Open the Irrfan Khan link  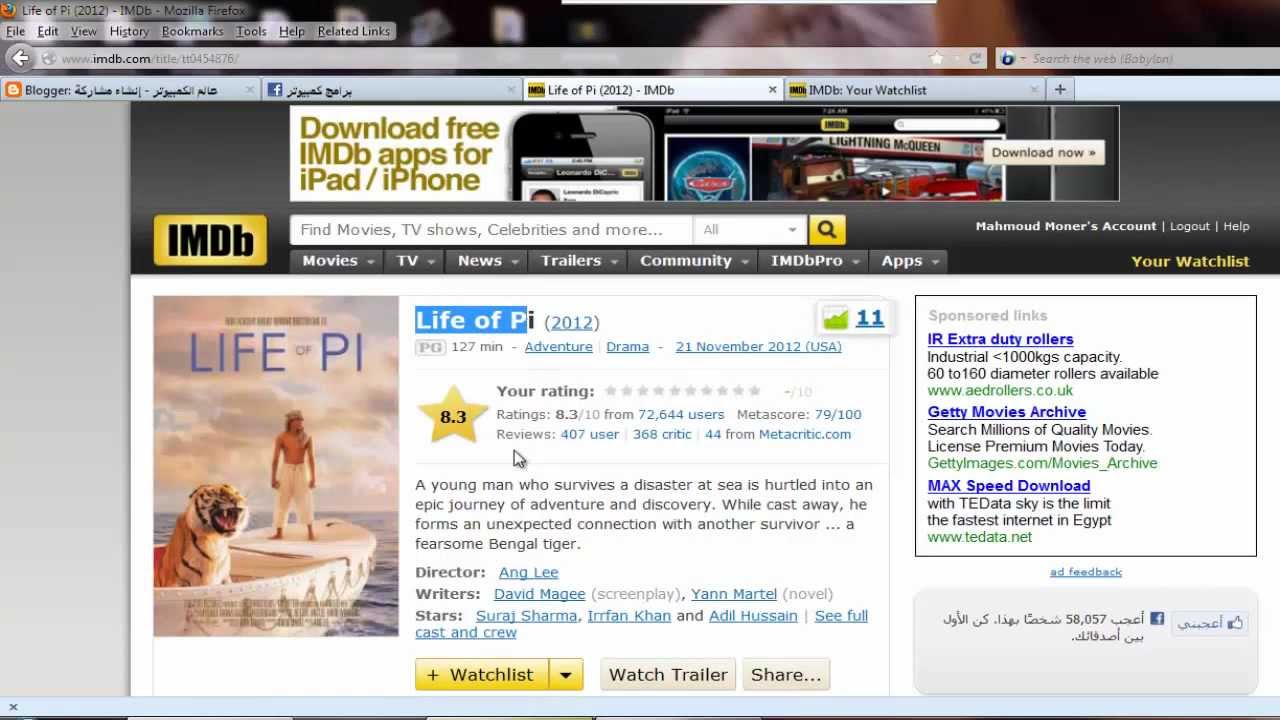coord(629,616)
